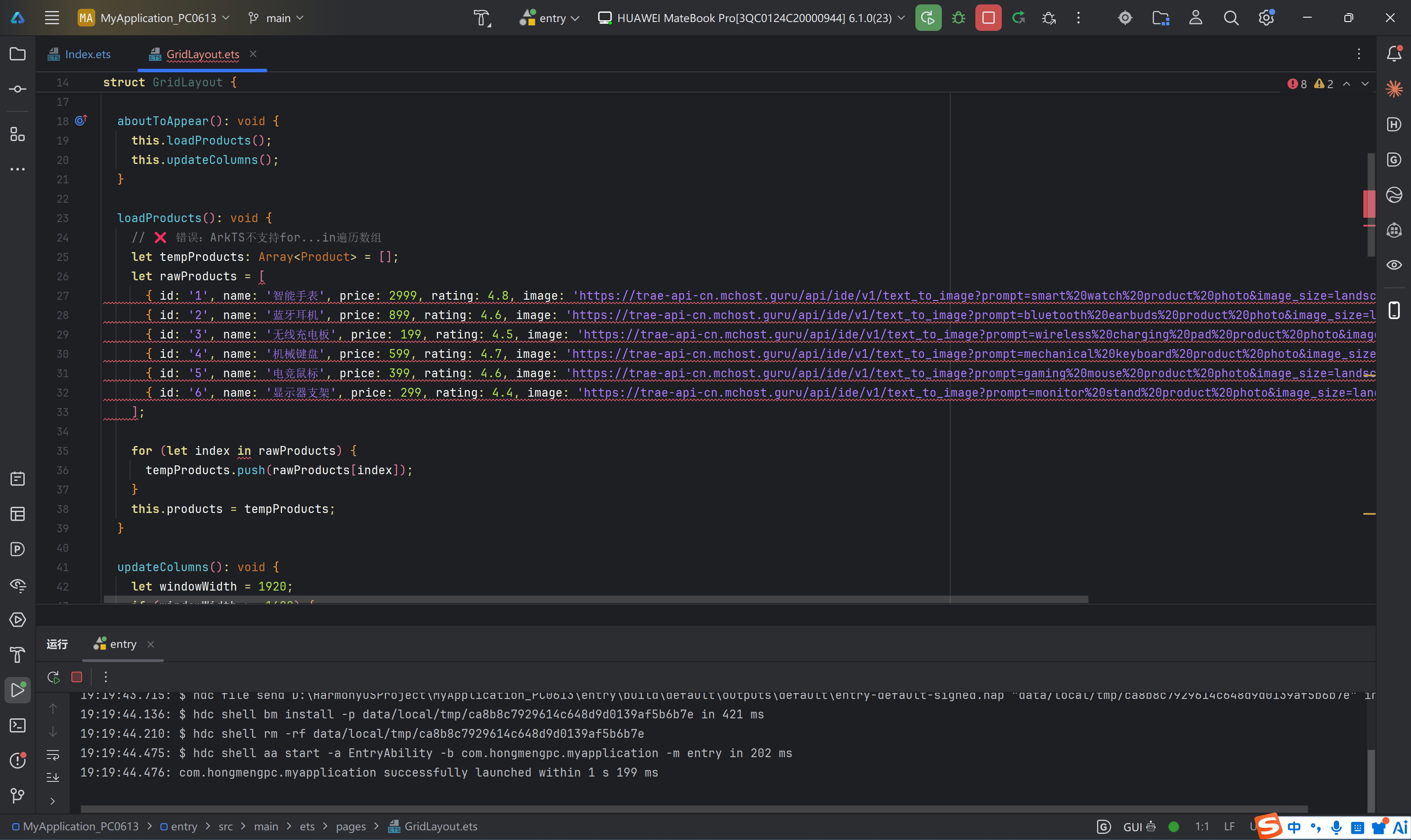Viewport: 1411px width, 840px height.
Task: Go to next highlighted error
Action: [1365, 84]
